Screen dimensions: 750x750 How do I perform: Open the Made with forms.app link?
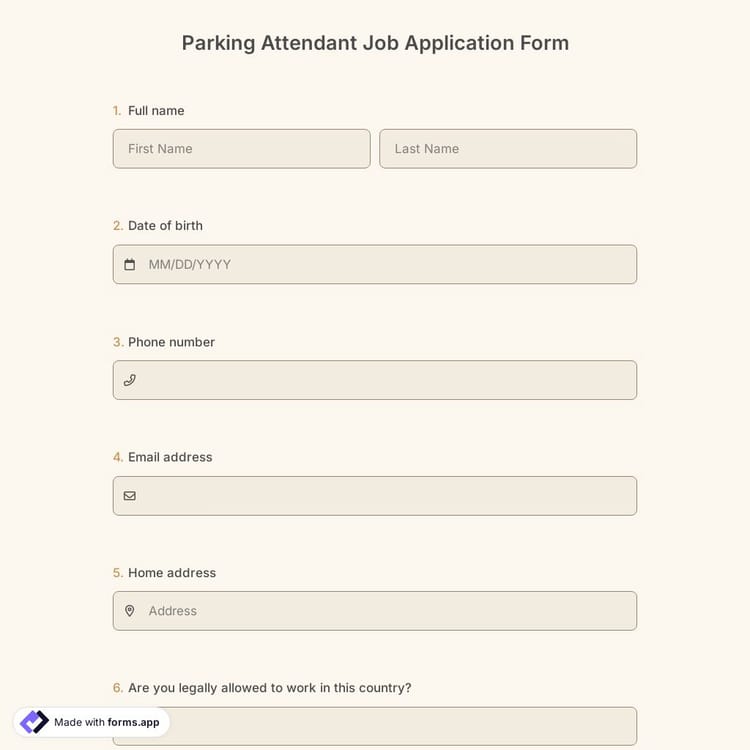106,722
